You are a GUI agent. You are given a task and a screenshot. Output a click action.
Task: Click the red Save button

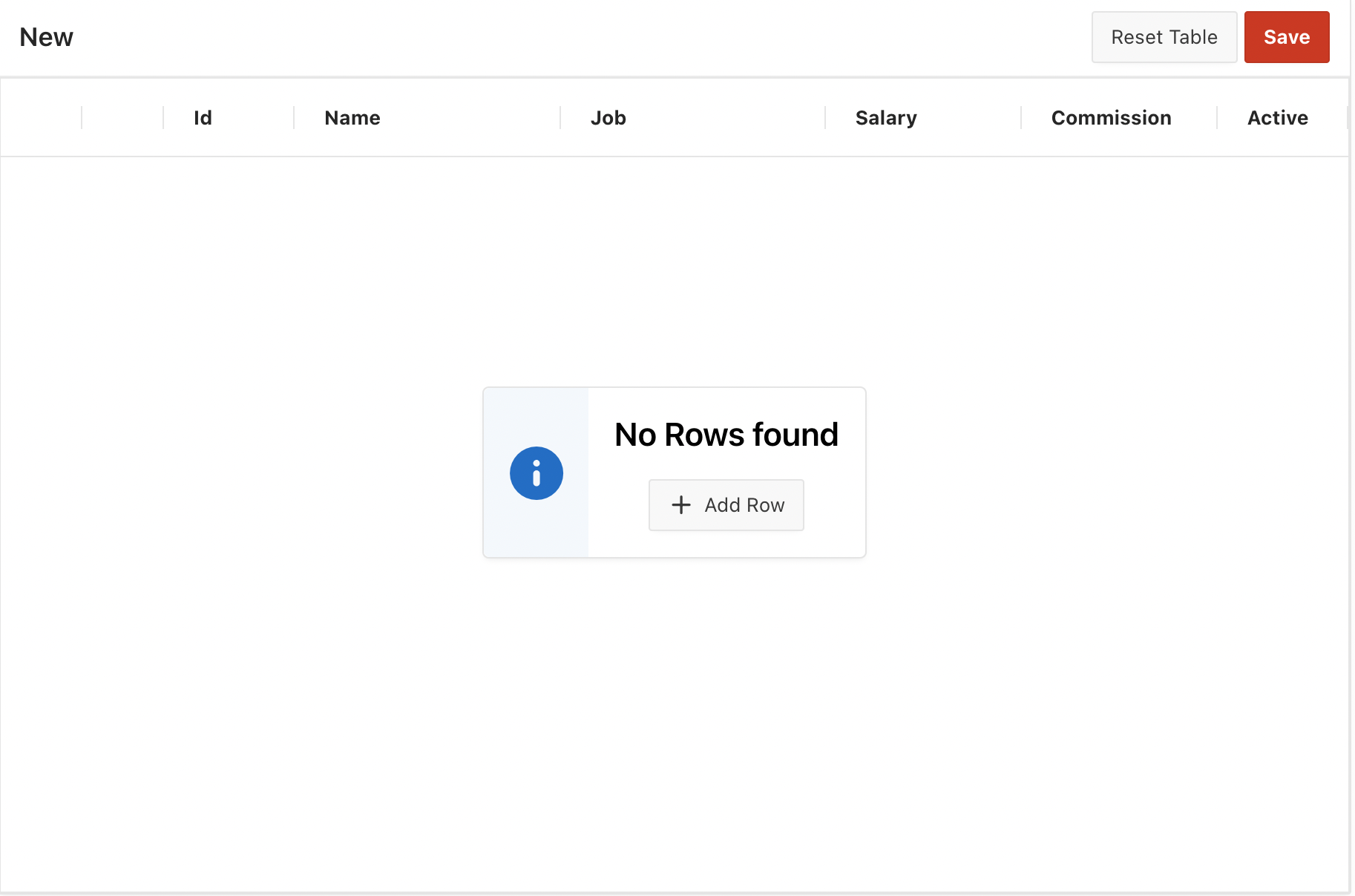coord(1286,37)
